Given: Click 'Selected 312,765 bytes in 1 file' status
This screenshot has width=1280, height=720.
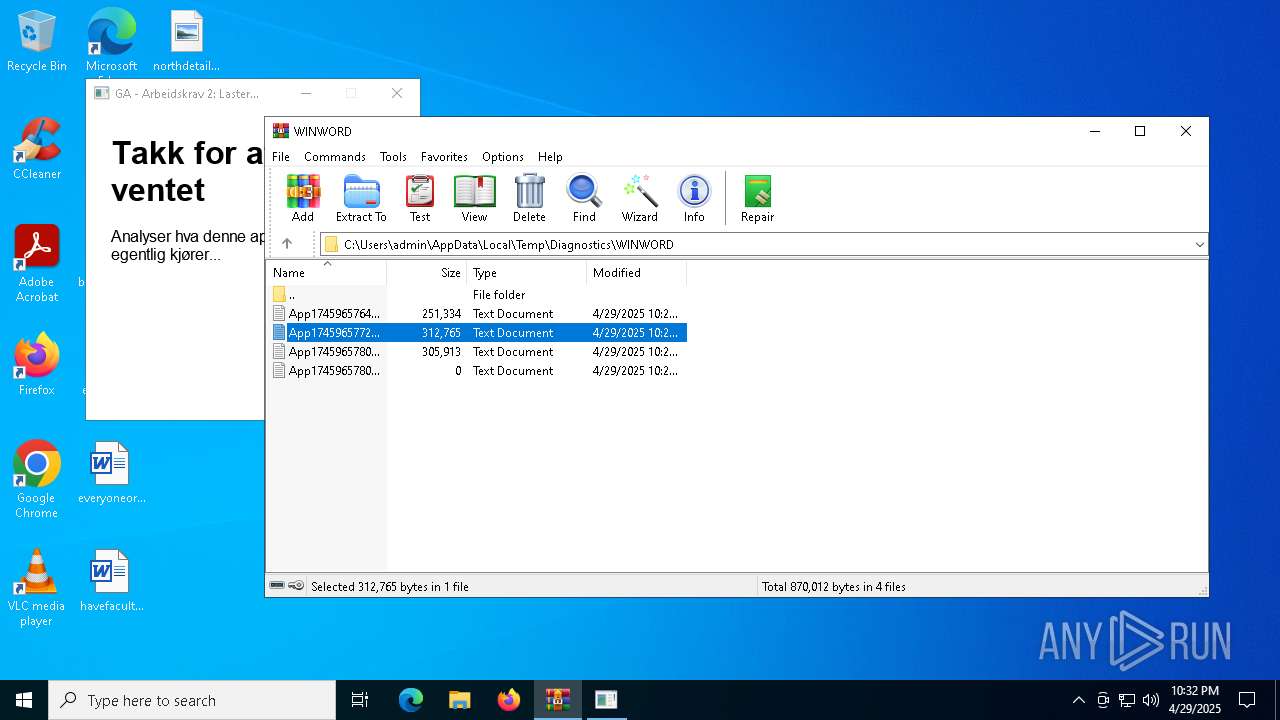Looking at the screenshot, I should click(390, 587).
